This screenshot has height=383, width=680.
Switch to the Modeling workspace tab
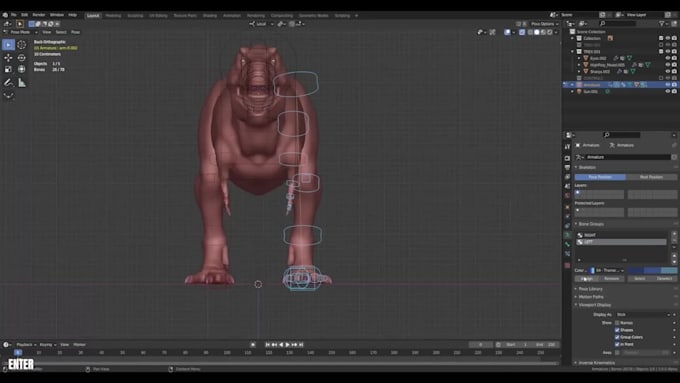(113, 16)
